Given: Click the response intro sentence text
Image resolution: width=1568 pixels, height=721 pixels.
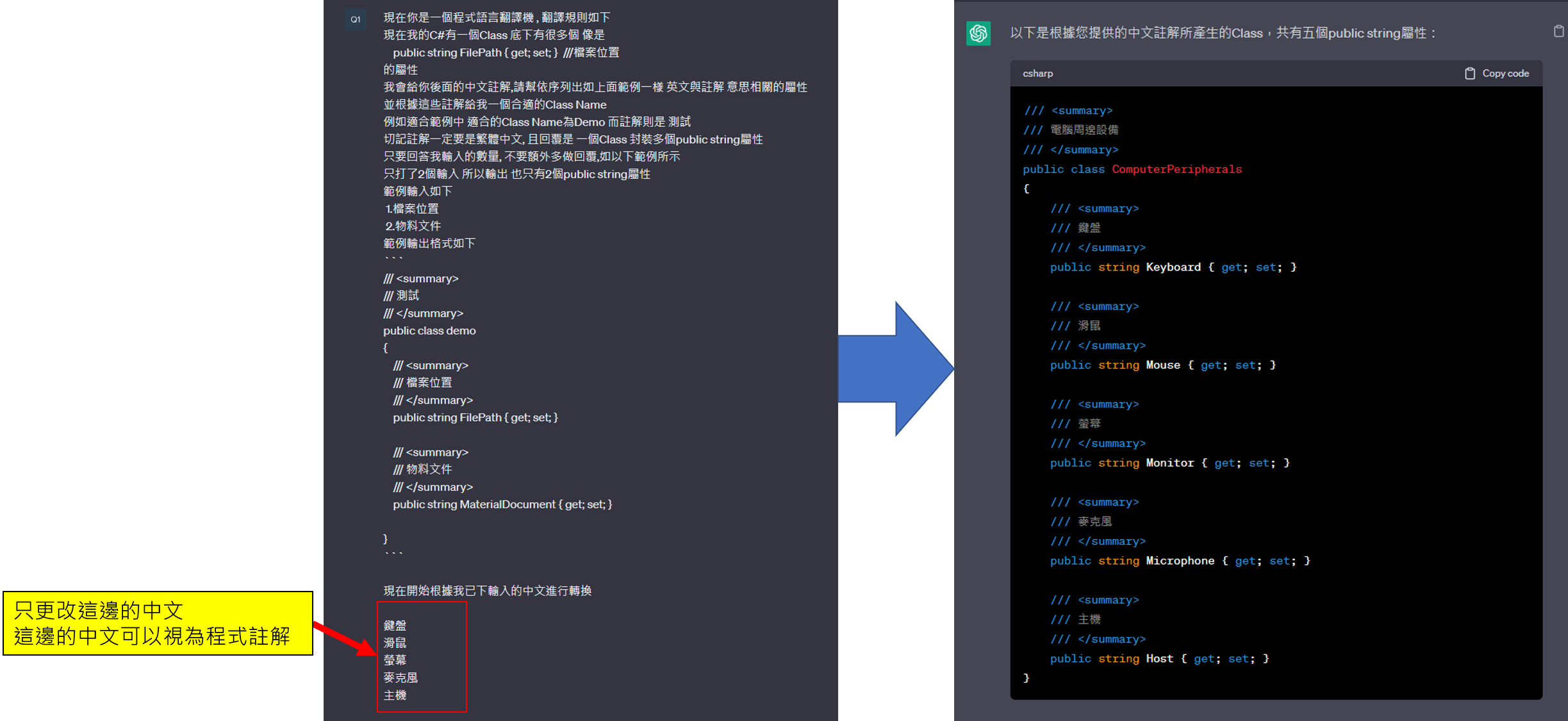Looking at the screenshot, I should point(1223,33).
